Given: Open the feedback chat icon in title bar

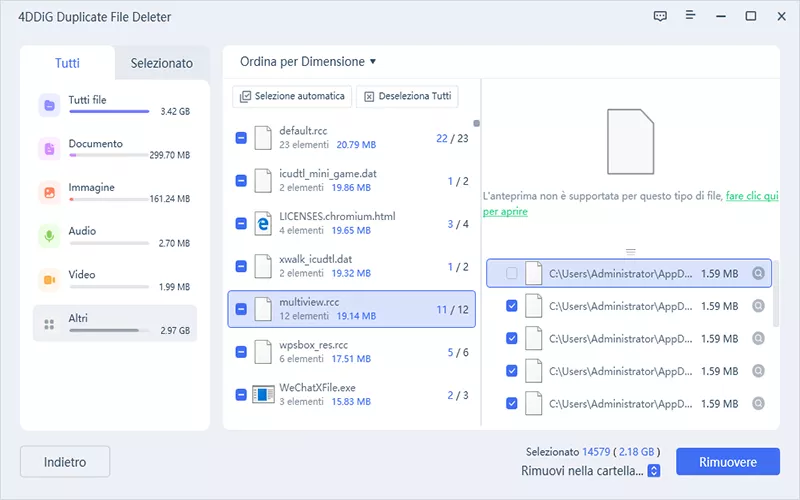Looking at the screenshot, I should (660, 16).
